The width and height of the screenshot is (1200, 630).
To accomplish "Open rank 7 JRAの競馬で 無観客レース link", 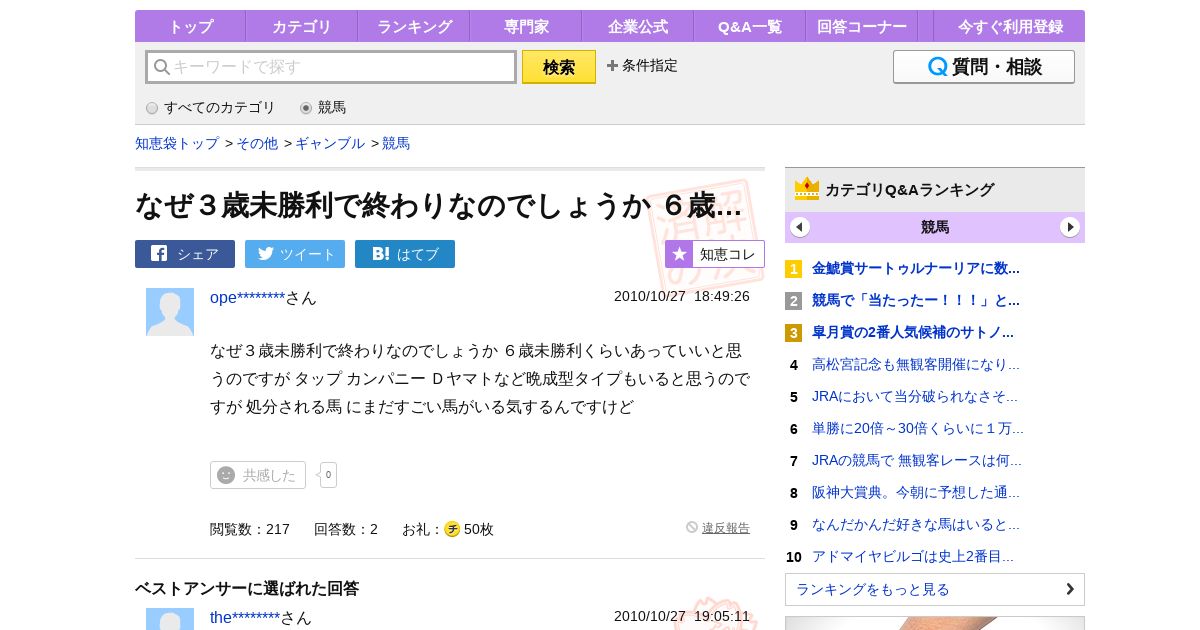I will coord(917,460).
